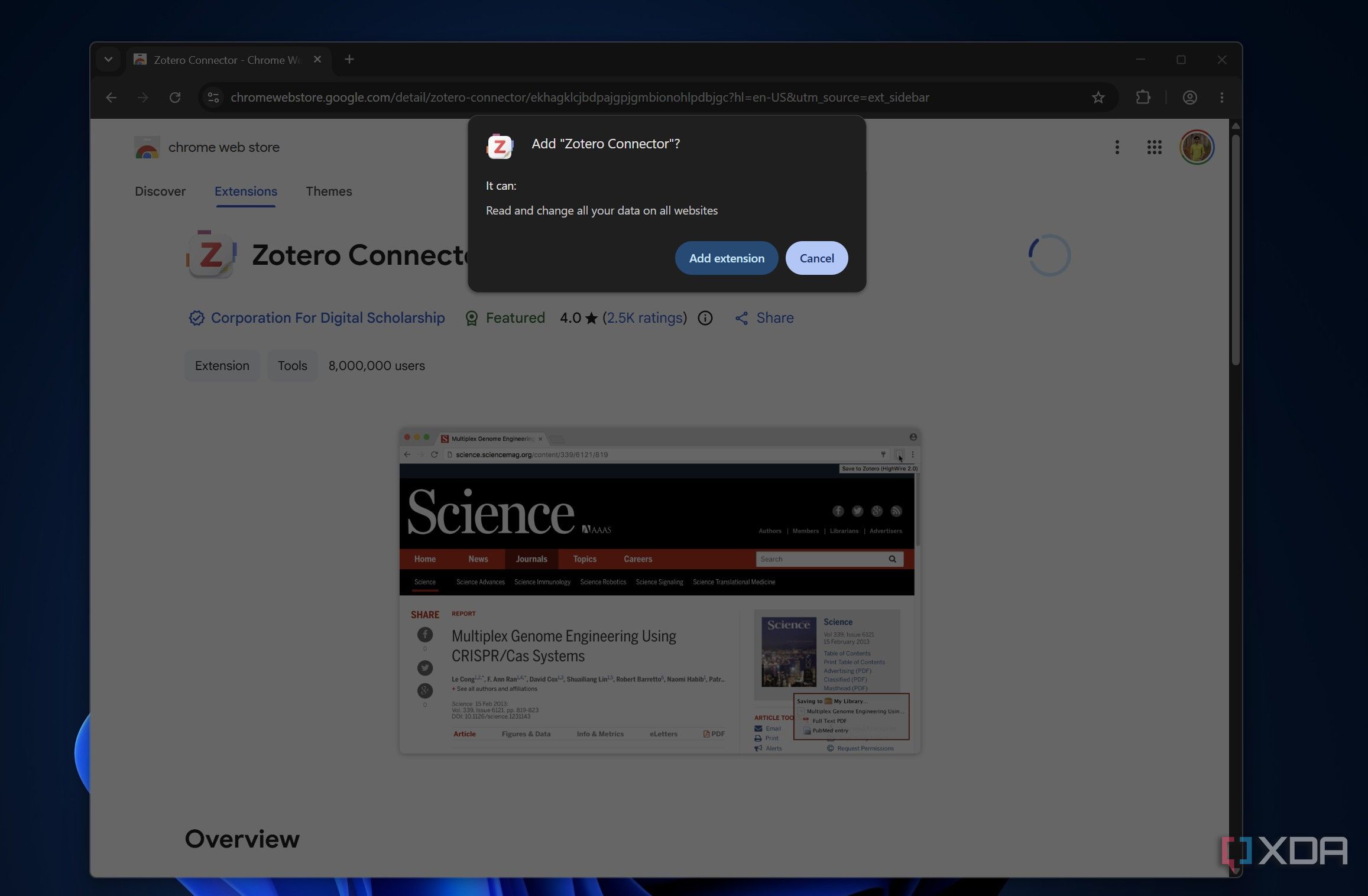The width and height of the screenshot is (1368, 896).
Task: Click the Zotero Connector logo on page
Action: point(211,255)
